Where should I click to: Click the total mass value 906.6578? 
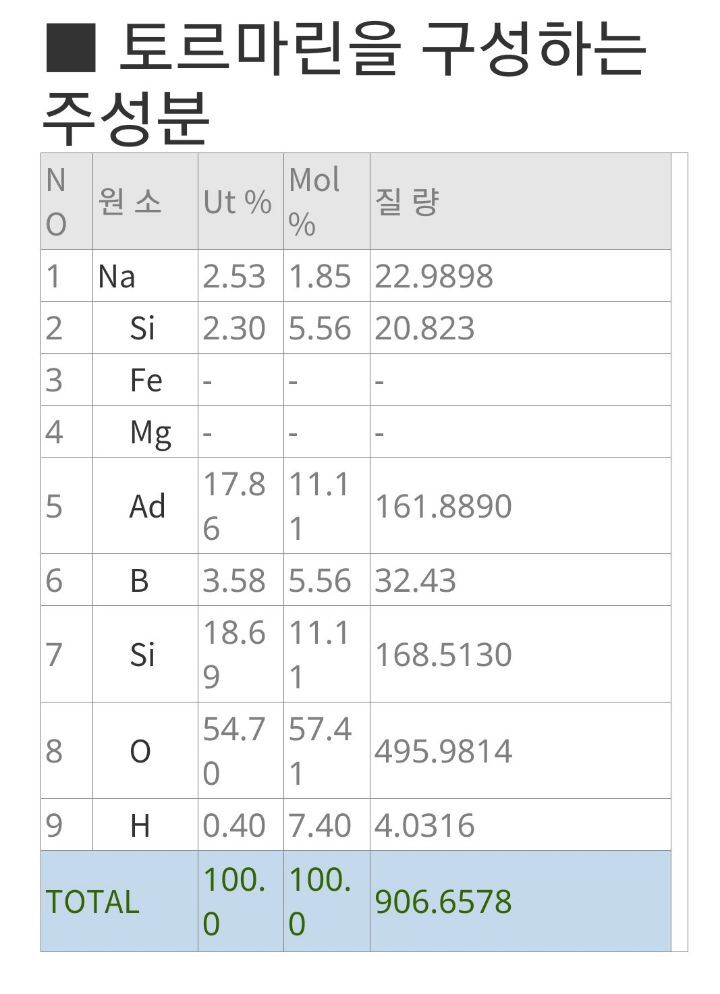click(x=442, y=901)
